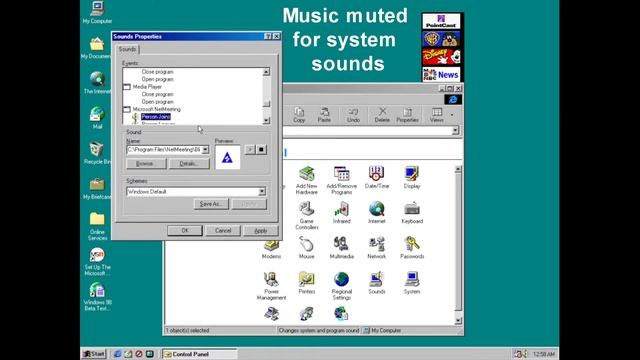
Task: Open Game Controllers applet
Action: click(307, 215)
